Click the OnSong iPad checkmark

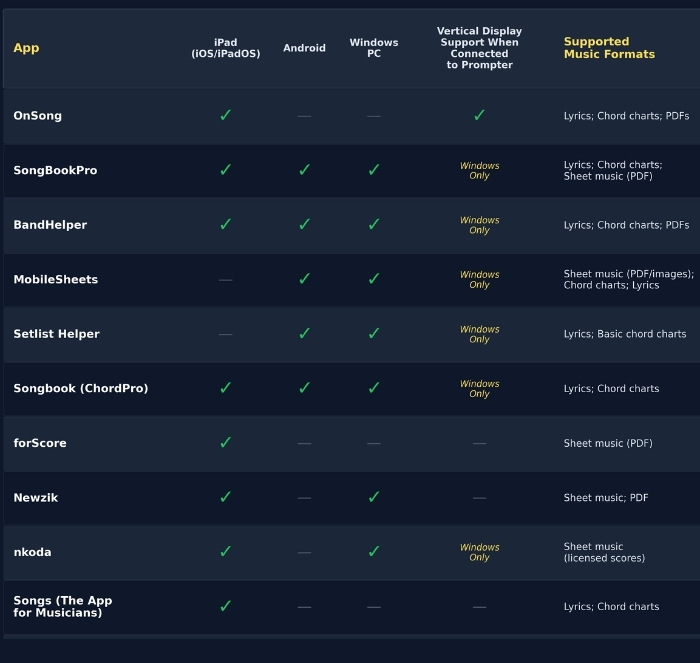click(x=225, y=116)
